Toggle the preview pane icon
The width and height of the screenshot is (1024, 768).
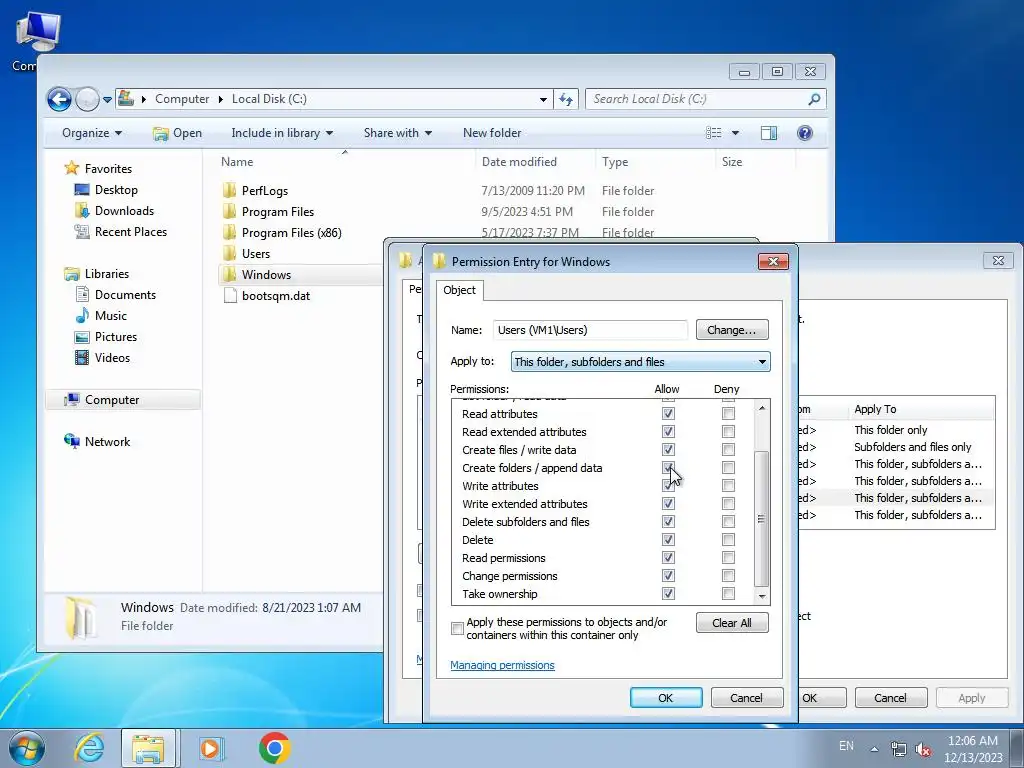pos(769,133)
